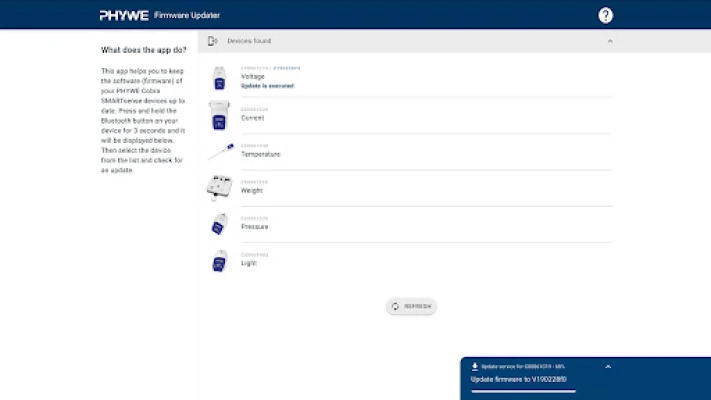The width and height of the screenshot is (711, 400).
Task: Select the Voltage device entry
Action: tap(253, 78)
